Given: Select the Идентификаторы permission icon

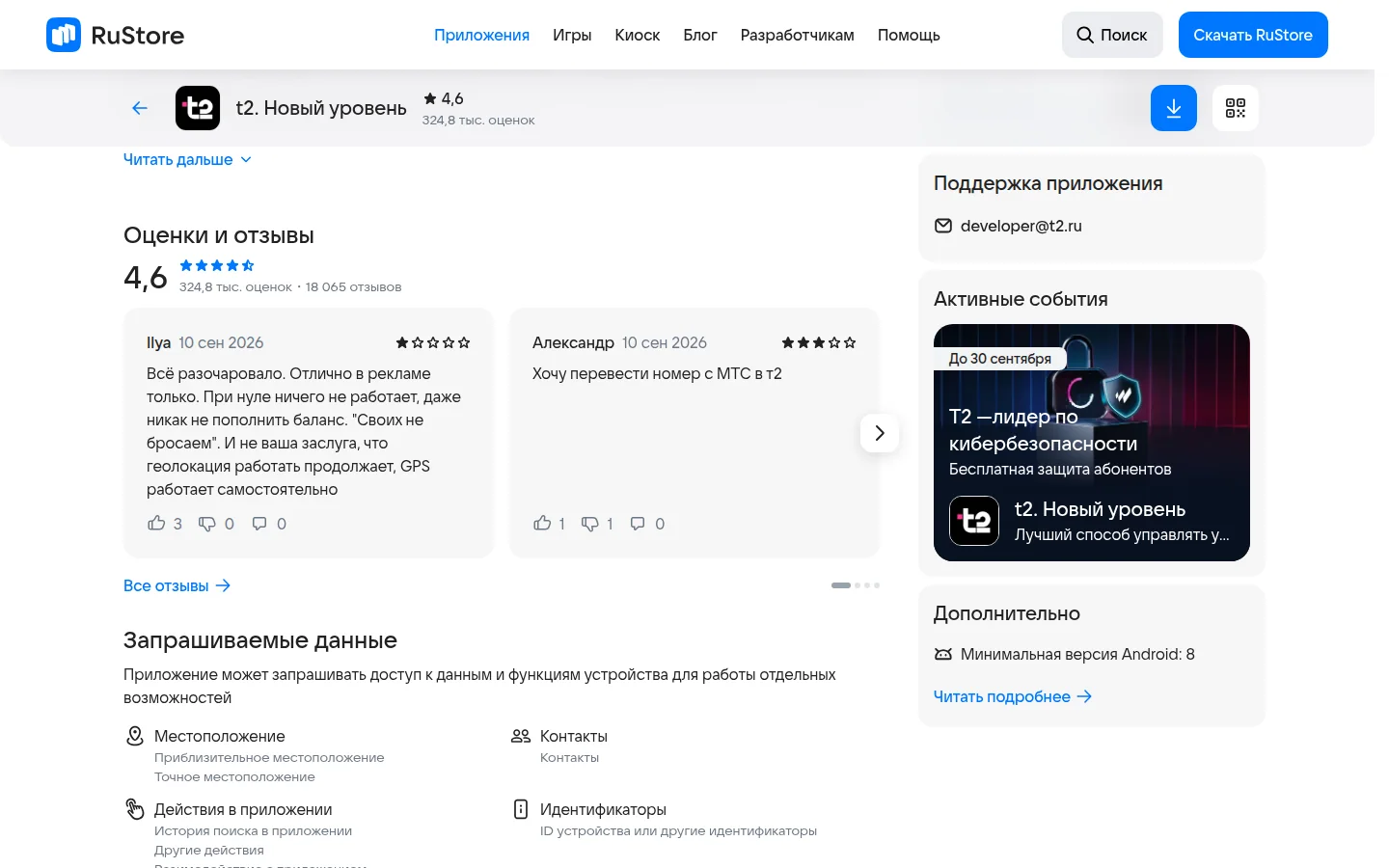Looking at the screenshot, I should 521,809.
